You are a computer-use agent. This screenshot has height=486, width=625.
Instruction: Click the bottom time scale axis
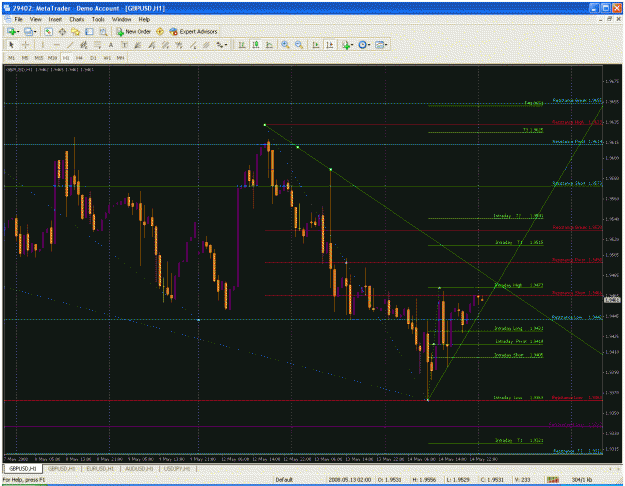(x=303, y=459)
